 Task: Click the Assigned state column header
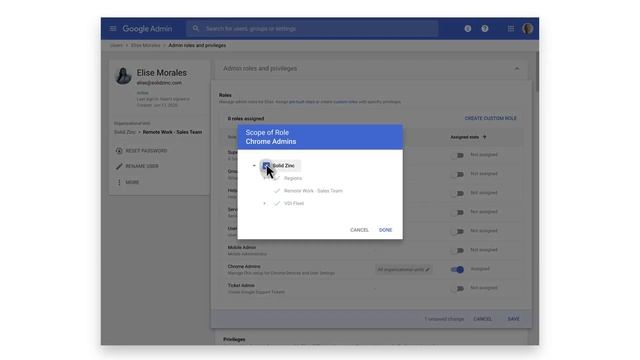click(464, 137)
